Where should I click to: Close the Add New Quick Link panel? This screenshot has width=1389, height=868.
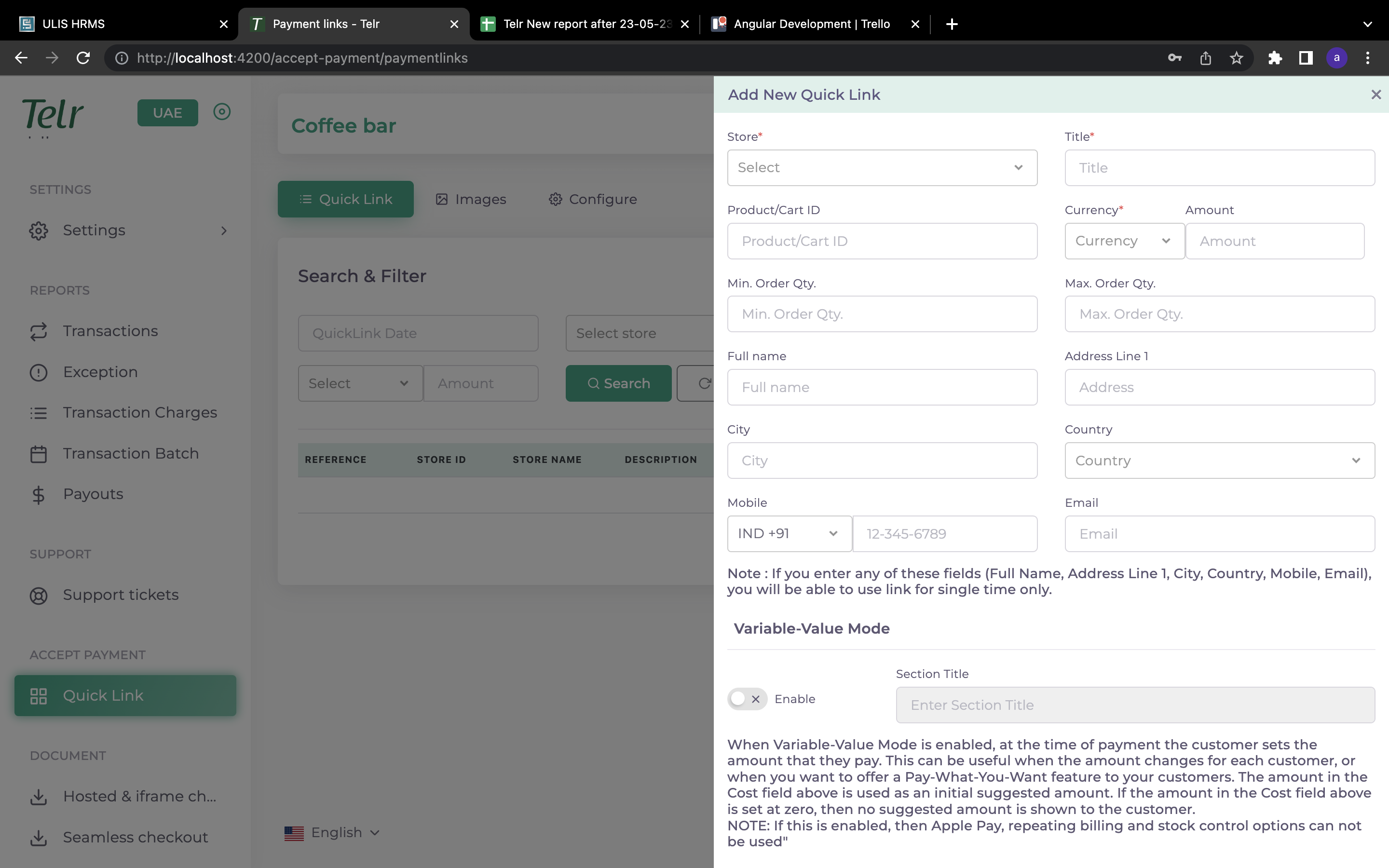1376,95
